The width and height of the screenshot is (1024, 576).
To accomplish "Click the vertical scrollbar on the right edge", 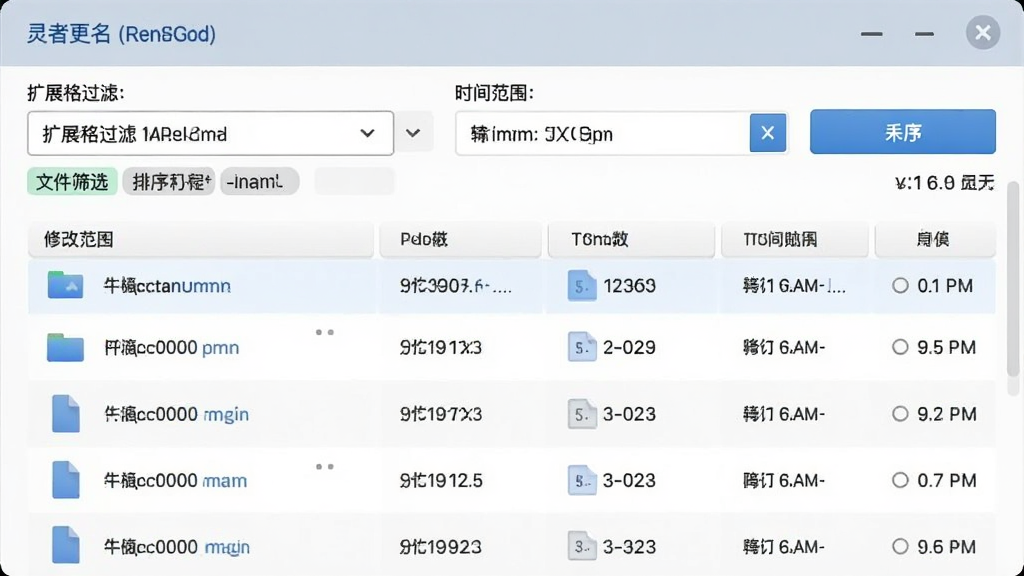I will click(x=1014, y=281).
